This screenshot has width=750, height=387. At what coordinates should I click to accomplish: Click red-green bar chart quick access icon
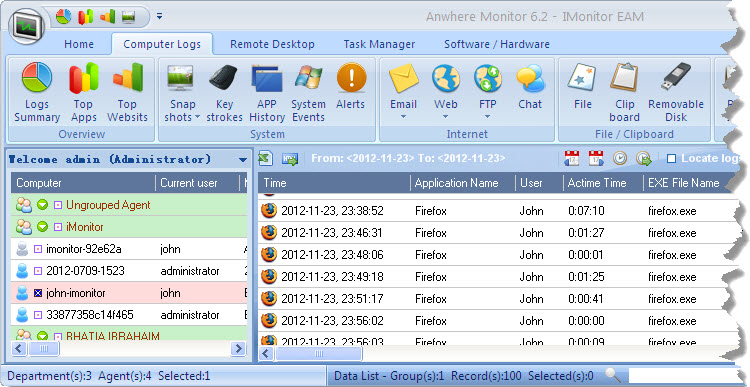tap(86, 17)
